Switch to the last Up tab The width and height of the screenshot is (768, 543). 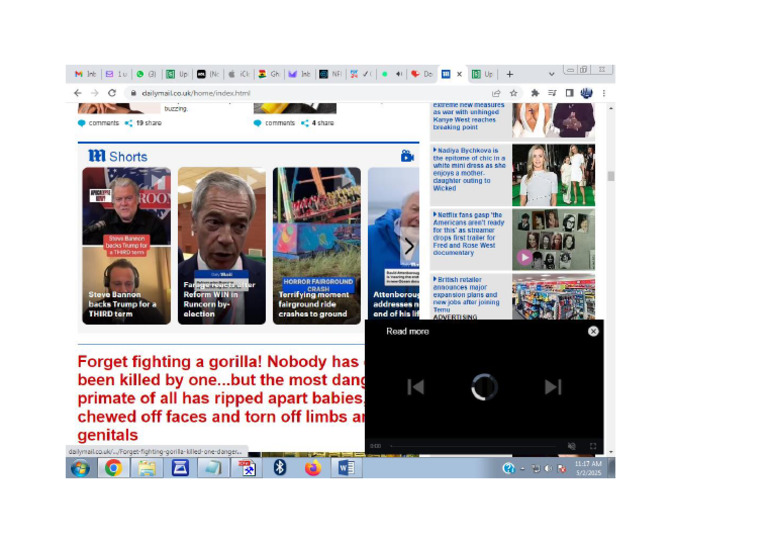[482, 74]
